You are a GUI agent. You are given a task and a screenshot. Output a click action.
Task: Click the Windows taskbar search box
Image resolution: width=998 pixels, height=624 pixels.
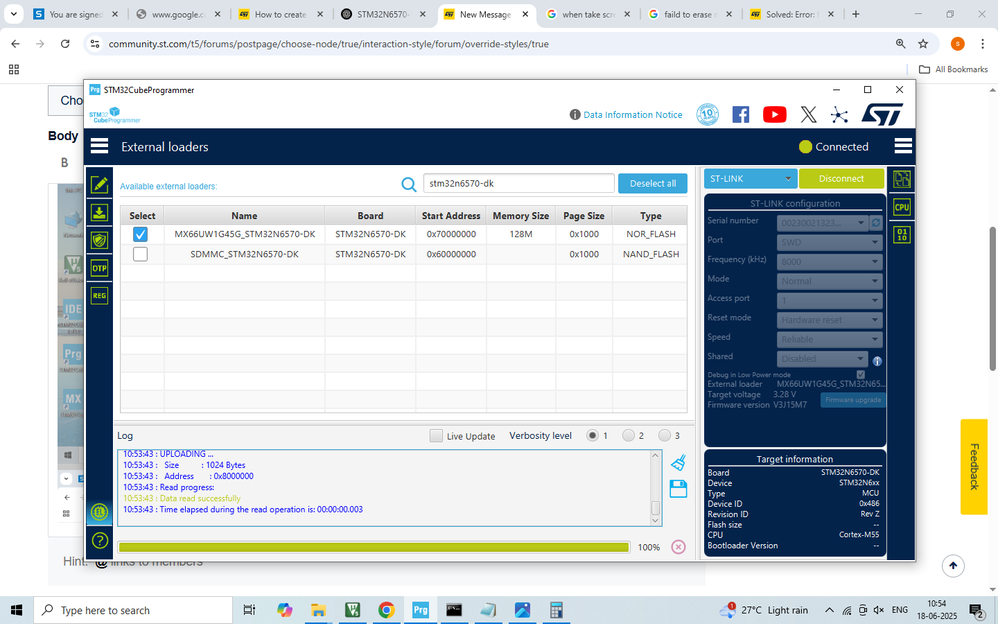click(132, 610)
